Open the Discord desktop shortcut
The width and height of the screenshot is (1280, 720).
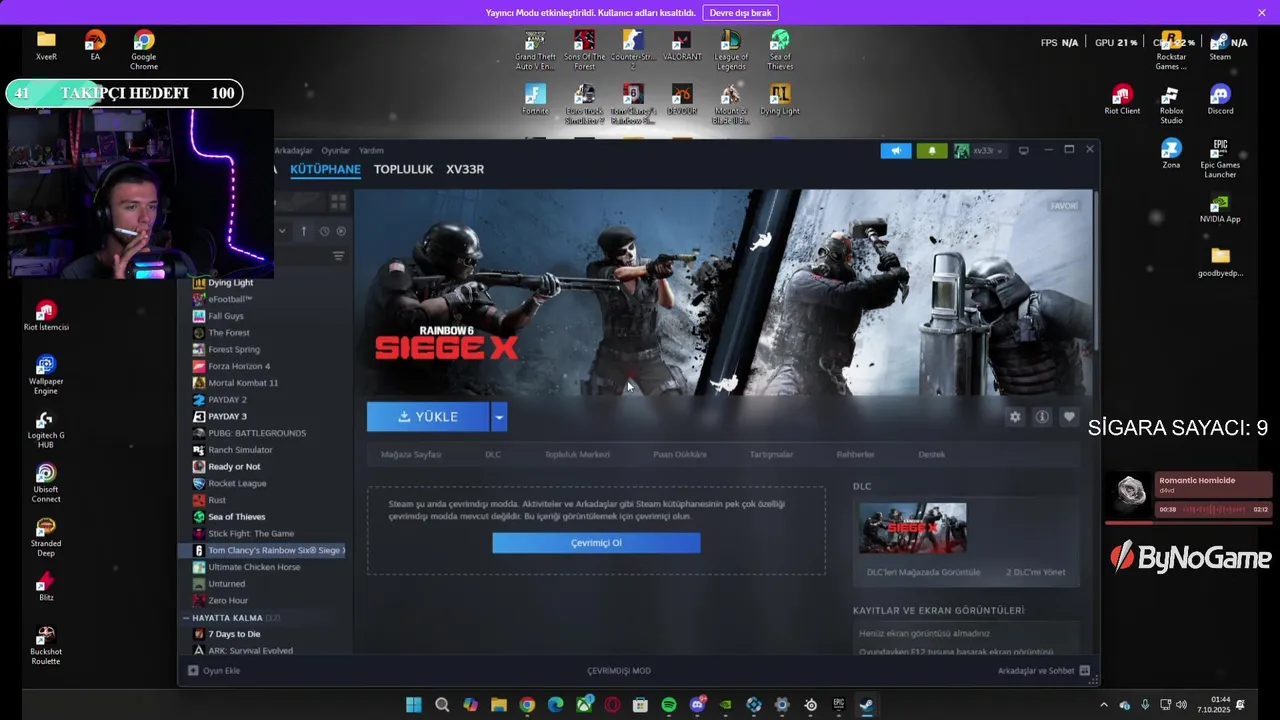(1220, 100)
